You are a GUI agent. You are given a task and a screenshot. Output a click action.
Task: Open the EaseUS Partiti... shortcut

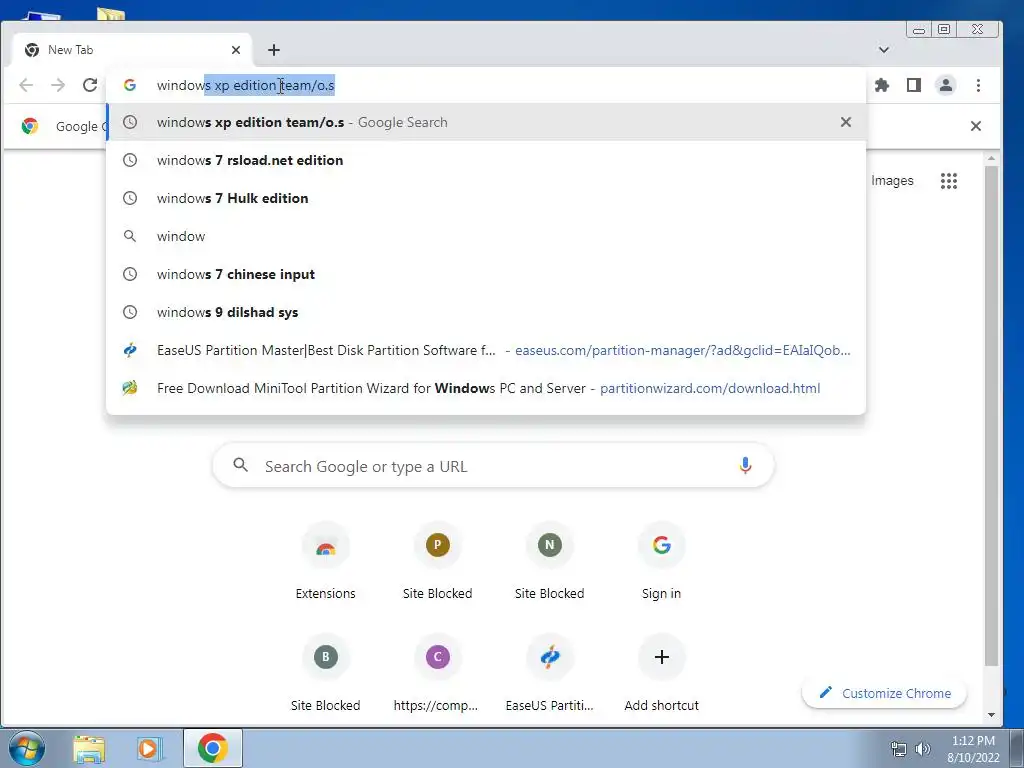549,673
